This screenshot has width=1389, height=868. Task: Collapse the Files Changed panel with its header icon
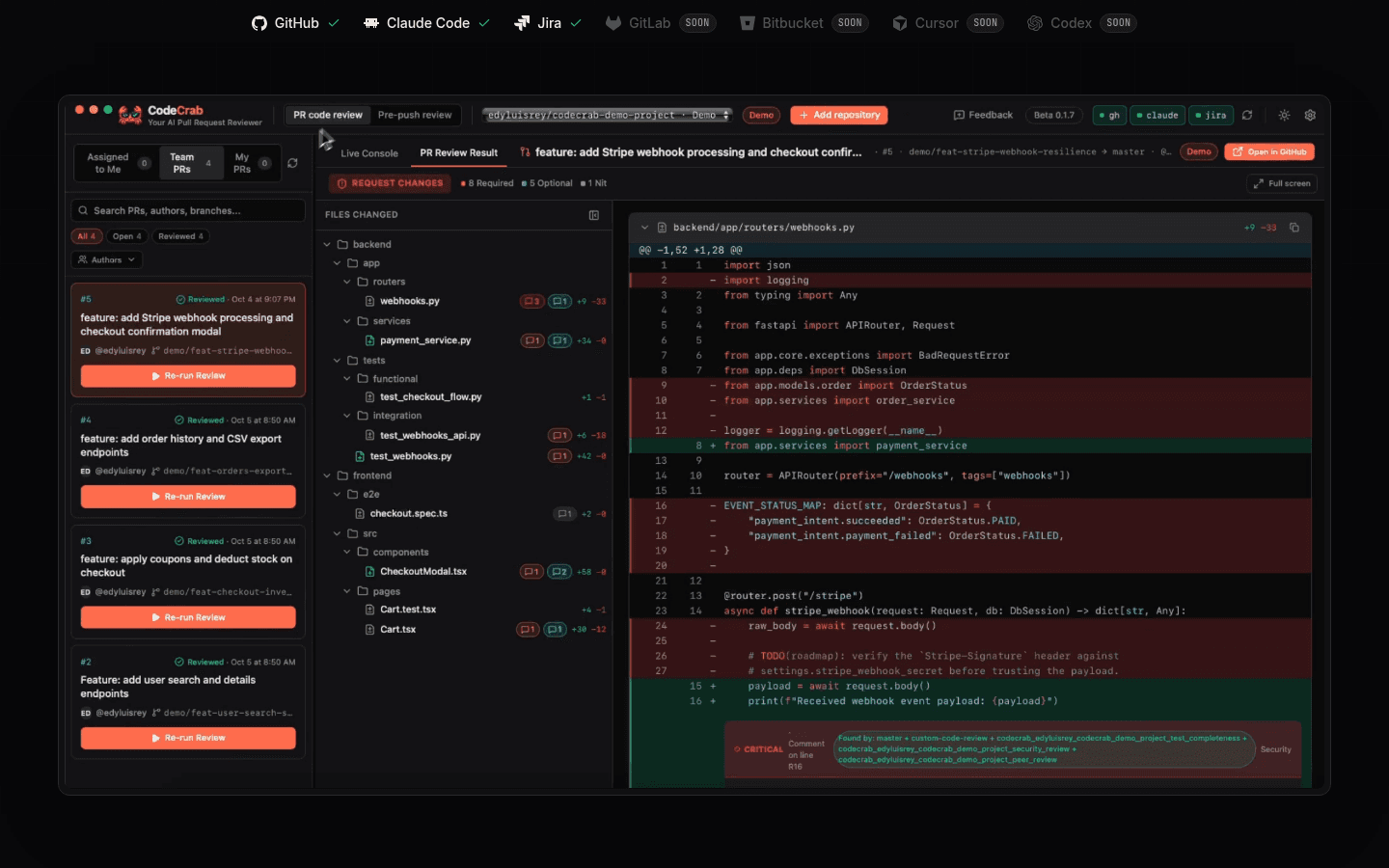tap(594, 215)
